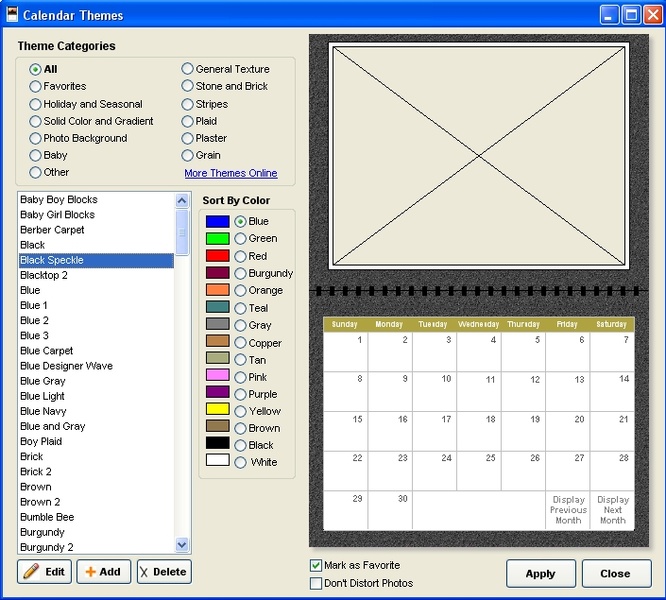Viewport: 666px width, 600px height.
Task: Click the theme list scrollbar thumb
Action: 182,232
